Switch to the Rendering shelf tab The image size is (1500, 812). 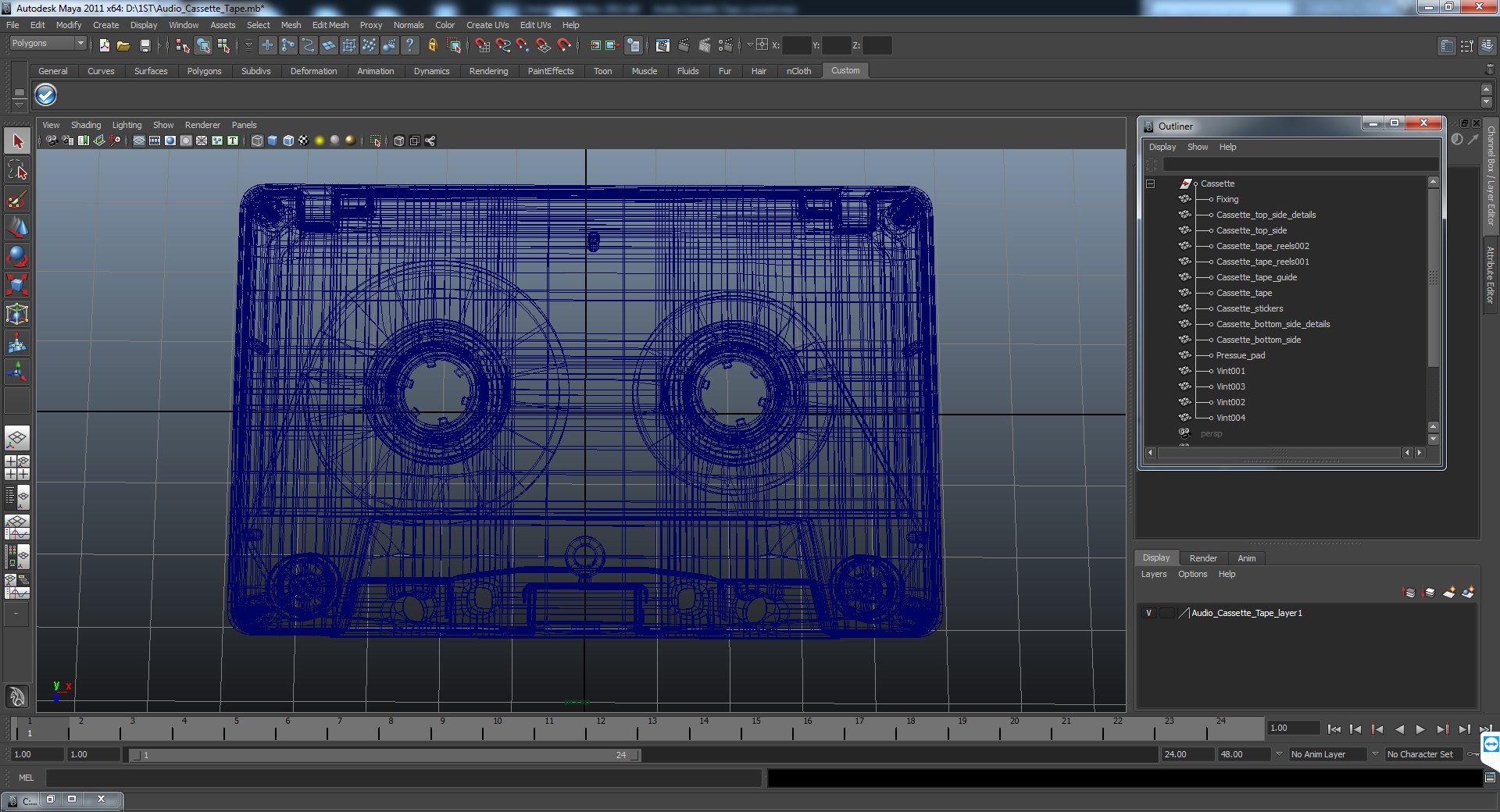click(488, 71)
